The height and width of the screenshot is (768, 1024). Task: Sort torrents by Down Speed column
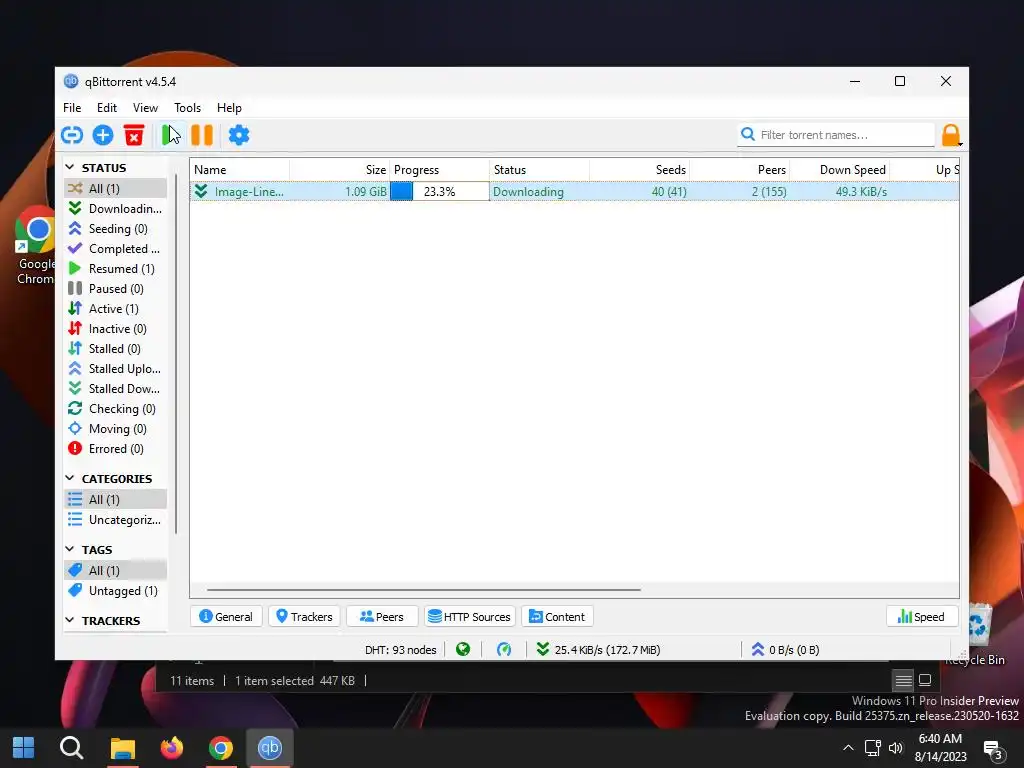click(x=839, y=170)
